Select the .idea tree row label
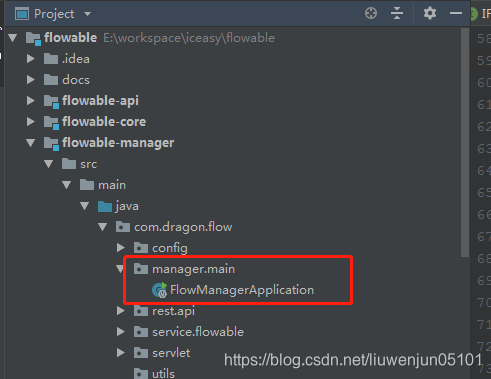The height and width of the screenshot is (379, 491). [76, 59]
